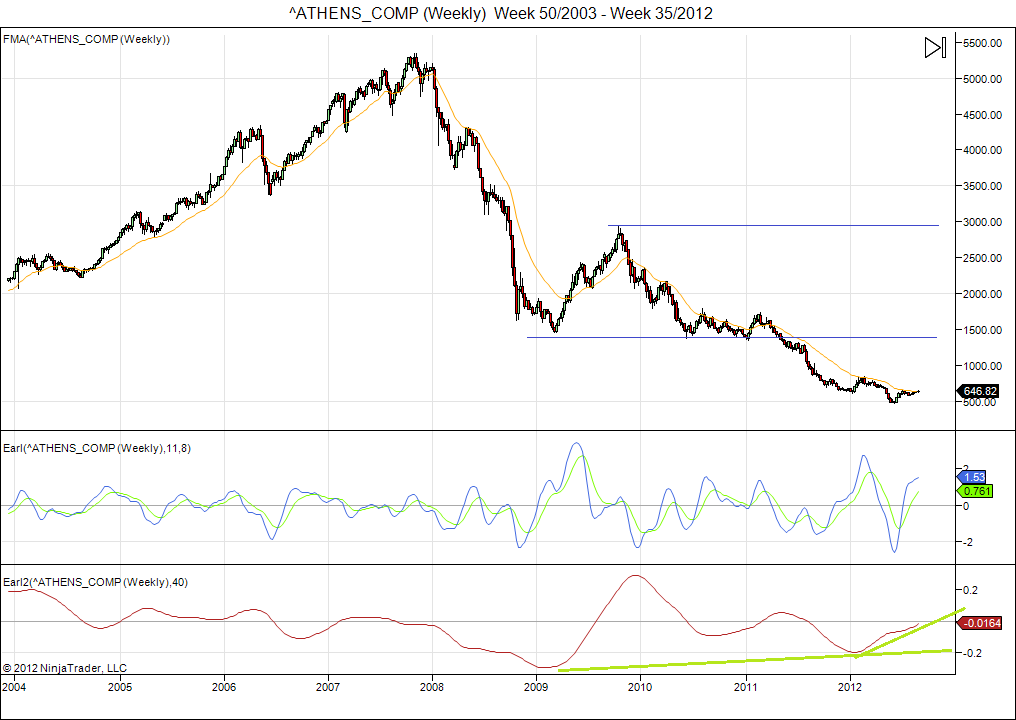Image resolution: width=1016 pixels, height=720 pixels.
Task: Click the 5500.00 price axis label
Action: pyautogui.click(x=981, y=43)
